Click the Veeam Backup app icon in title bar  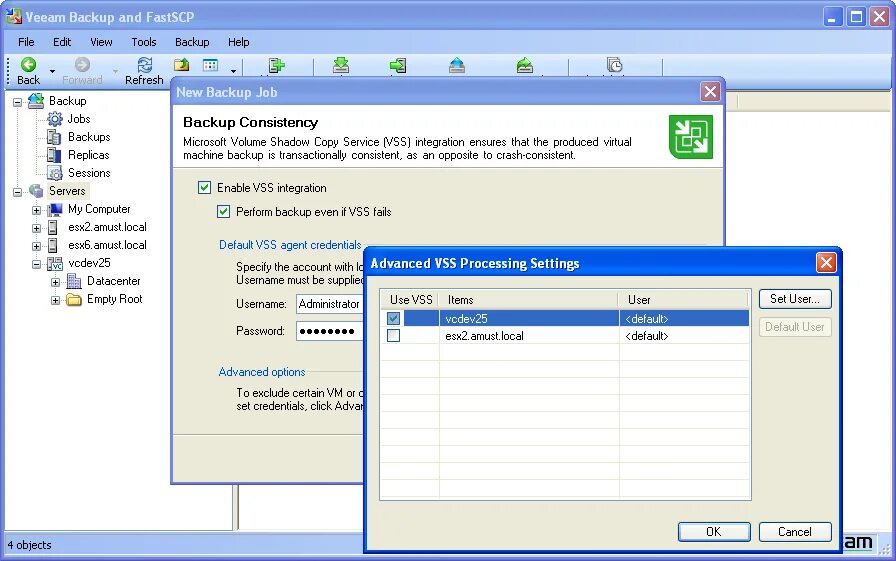pos(14,17)
